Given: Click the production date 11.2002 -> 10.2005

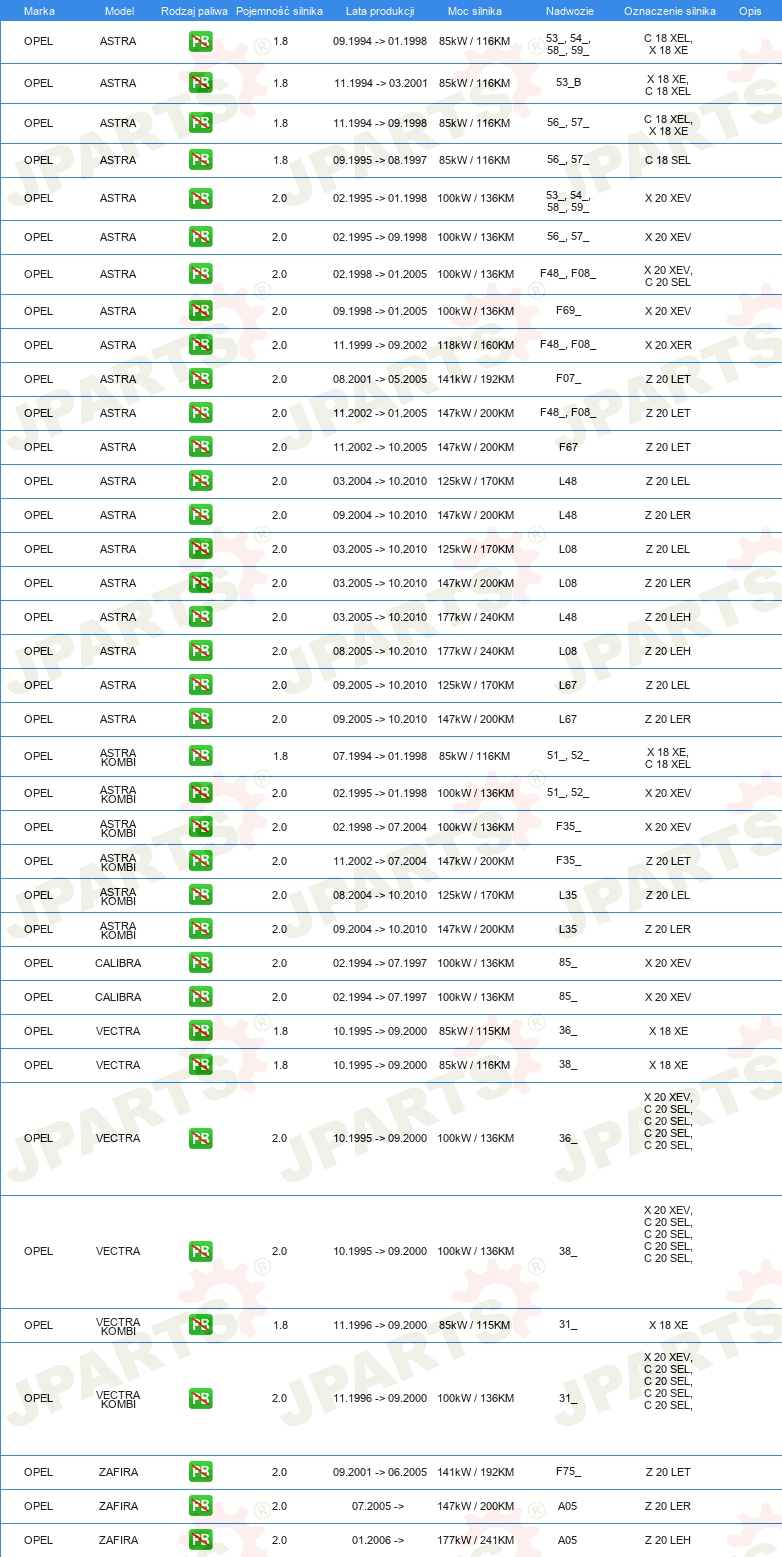Looking at the screenshot, I should pos(380,447).
